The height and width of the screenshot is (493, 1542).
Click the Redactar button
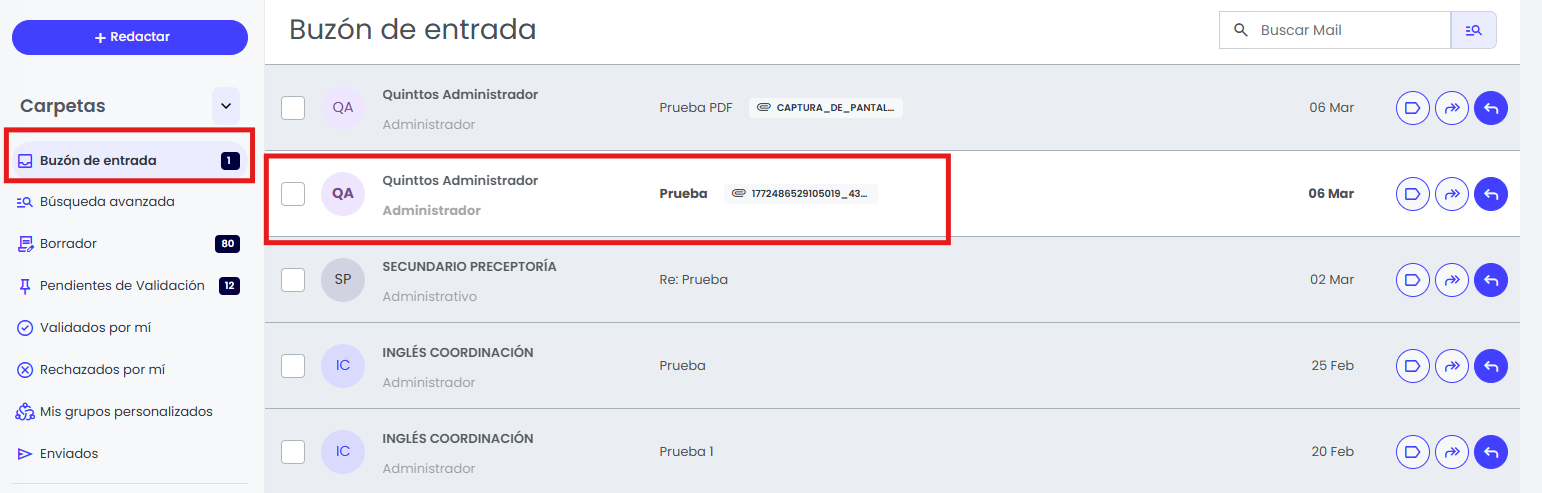(130, 37)
